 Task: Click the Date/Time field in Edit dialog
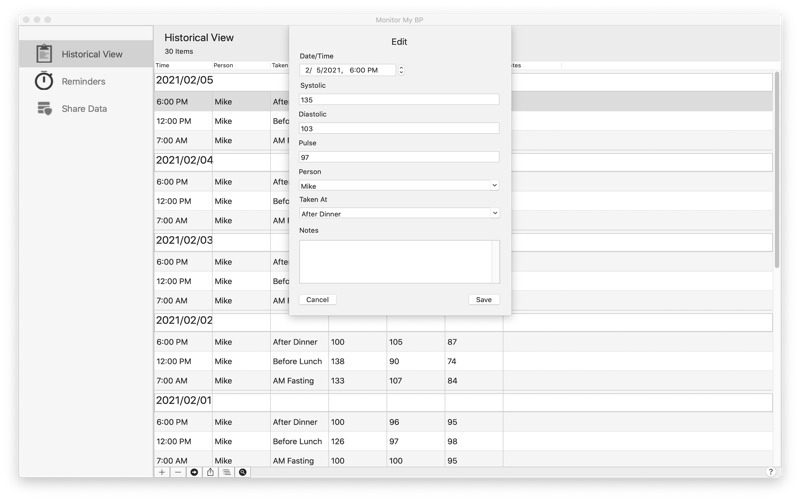348,70
